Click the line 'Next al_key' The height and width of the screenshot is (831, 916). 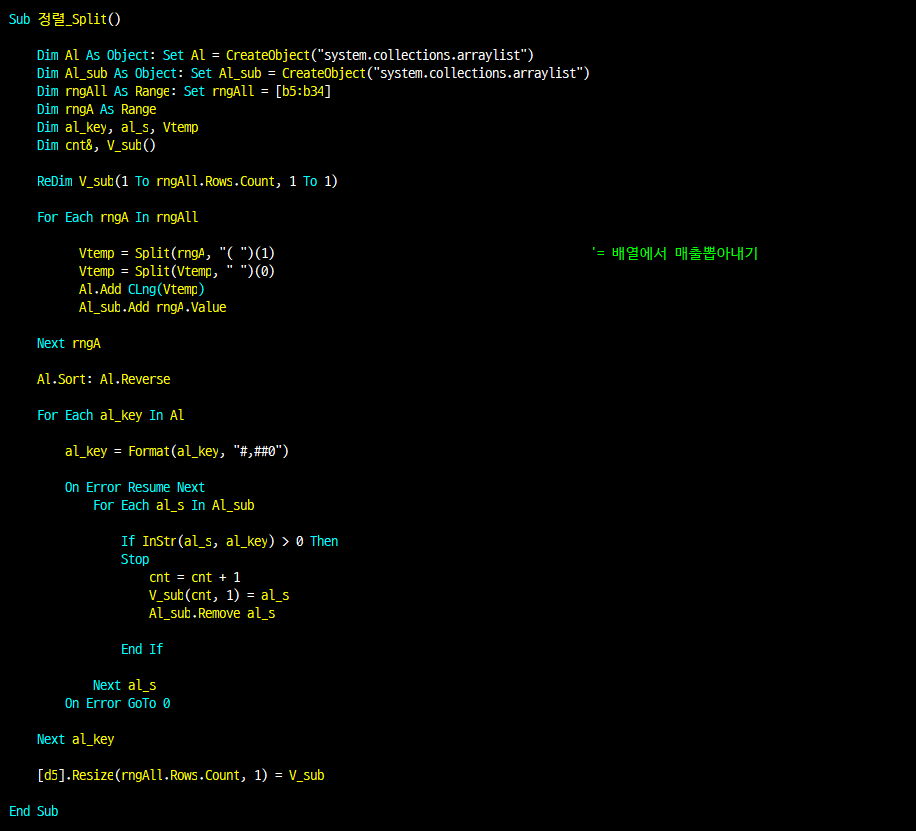(x=75, y=740)
